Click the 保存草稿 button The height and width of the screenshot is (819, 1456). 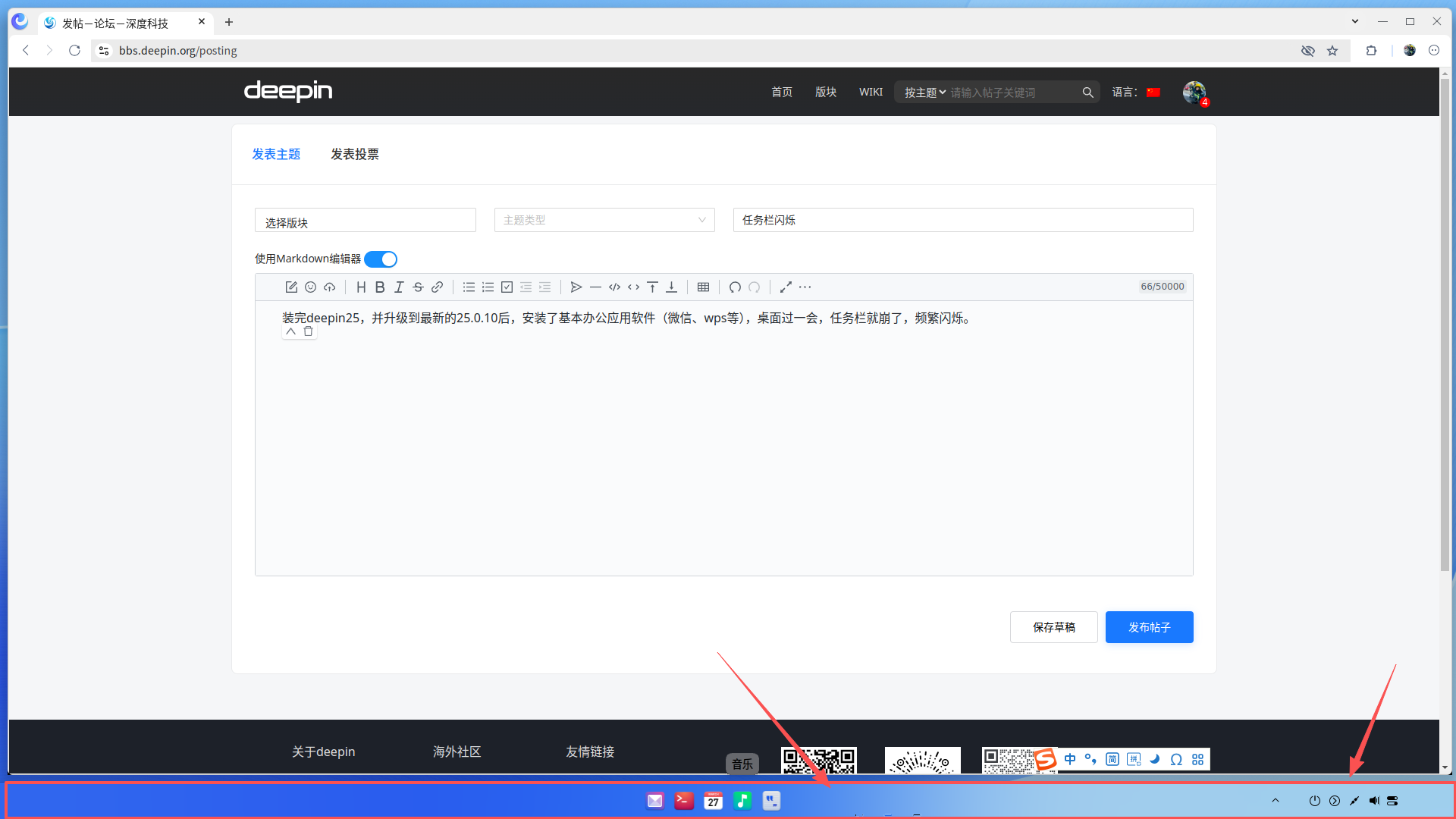(x=1053, y=627)
